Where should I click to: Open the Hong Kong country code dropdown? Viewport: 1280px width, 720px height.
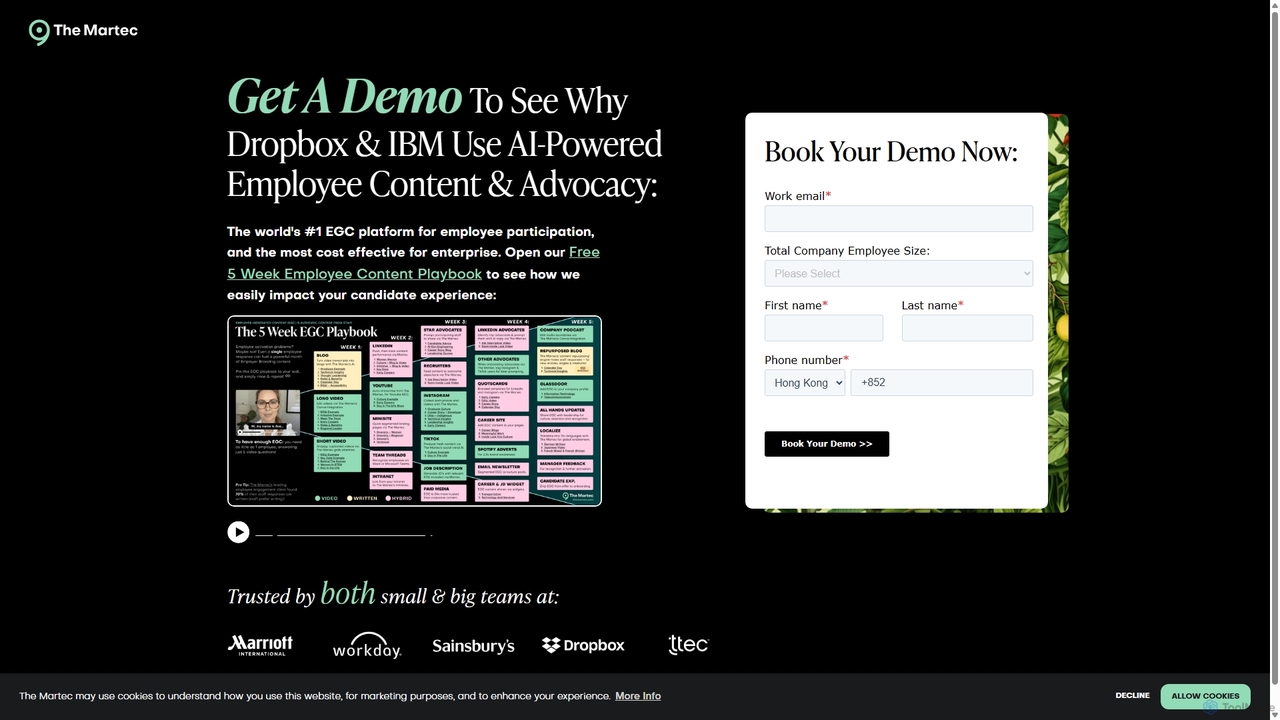point(805,383)
